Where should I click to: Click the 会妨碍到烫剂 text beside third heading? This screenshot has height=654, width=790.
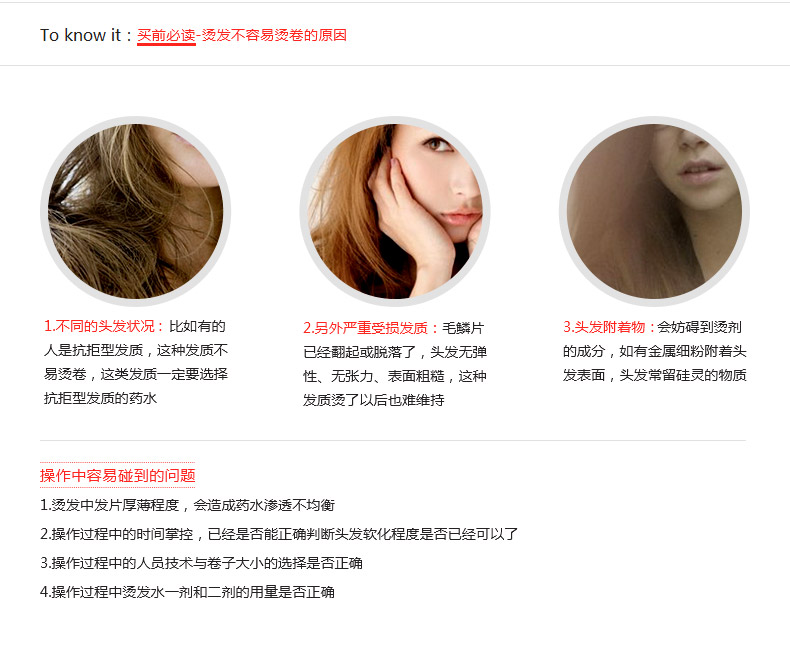pyautogui.click(x=699, y=328)
